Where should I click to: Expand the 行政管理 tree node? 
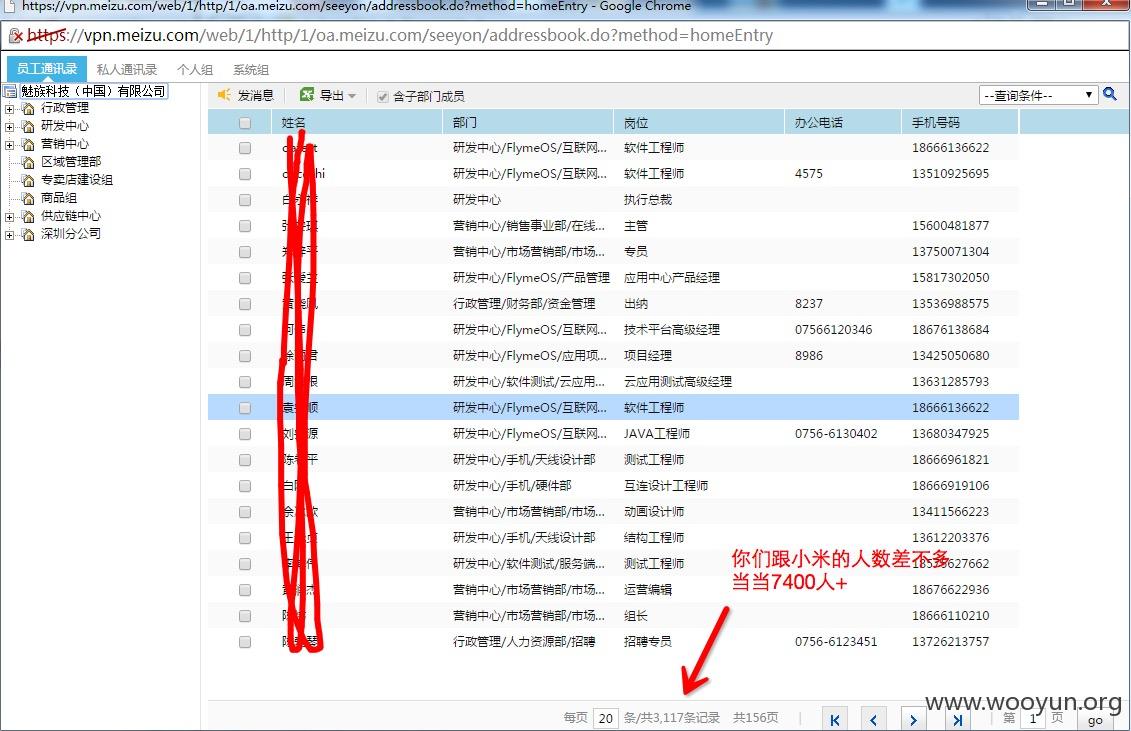tap(9, 109)
